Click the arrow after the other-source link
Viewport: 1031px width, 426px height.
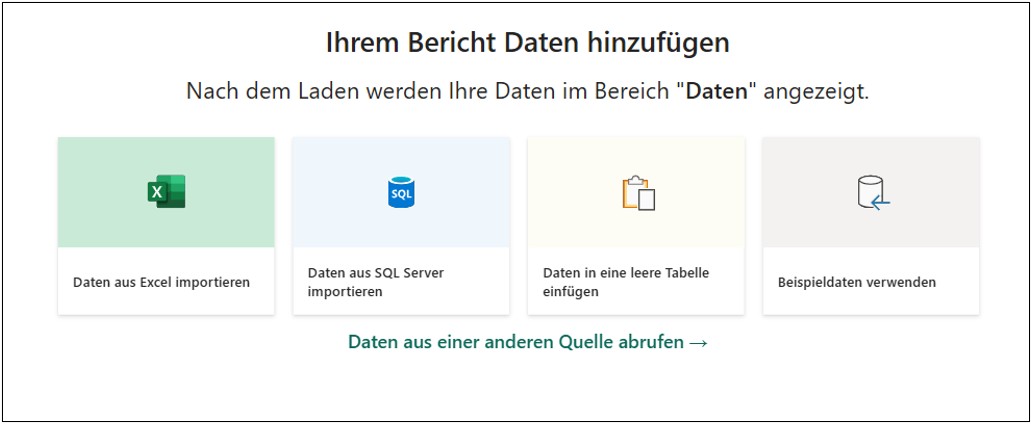click(x=699, y=342)
